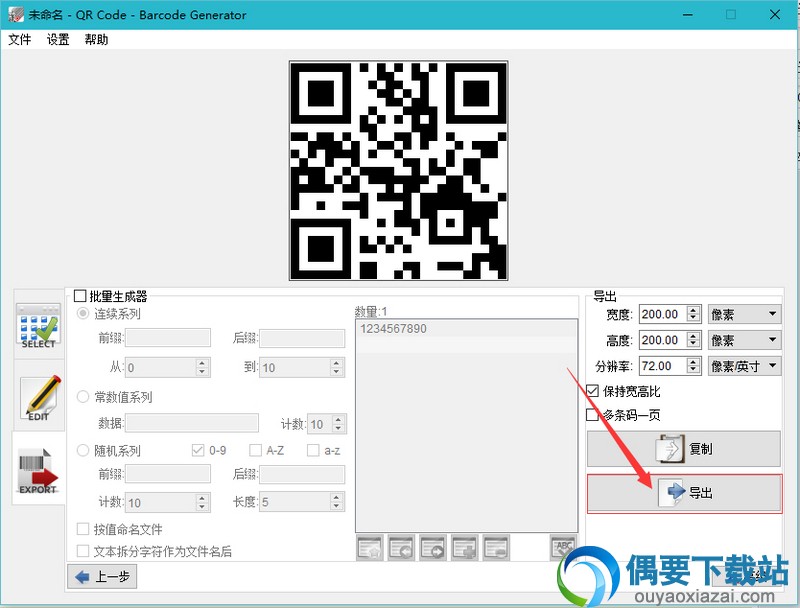Viewport: 800px width, 608px height.
Task: Close the Barcode Generator window
Action: click(x=774, y=15)
